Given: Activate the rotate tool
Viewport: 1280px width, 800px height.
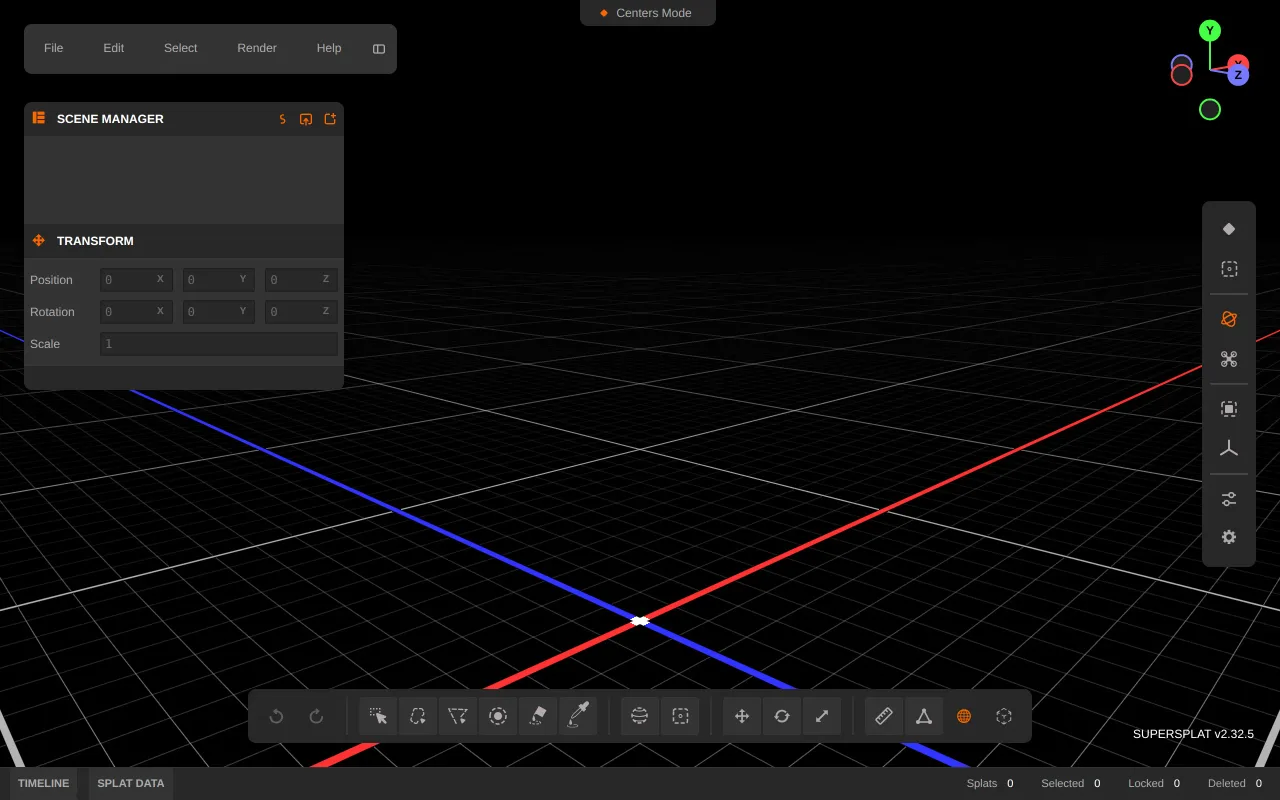Looking at the screenshot, I should tap(782, 716).
